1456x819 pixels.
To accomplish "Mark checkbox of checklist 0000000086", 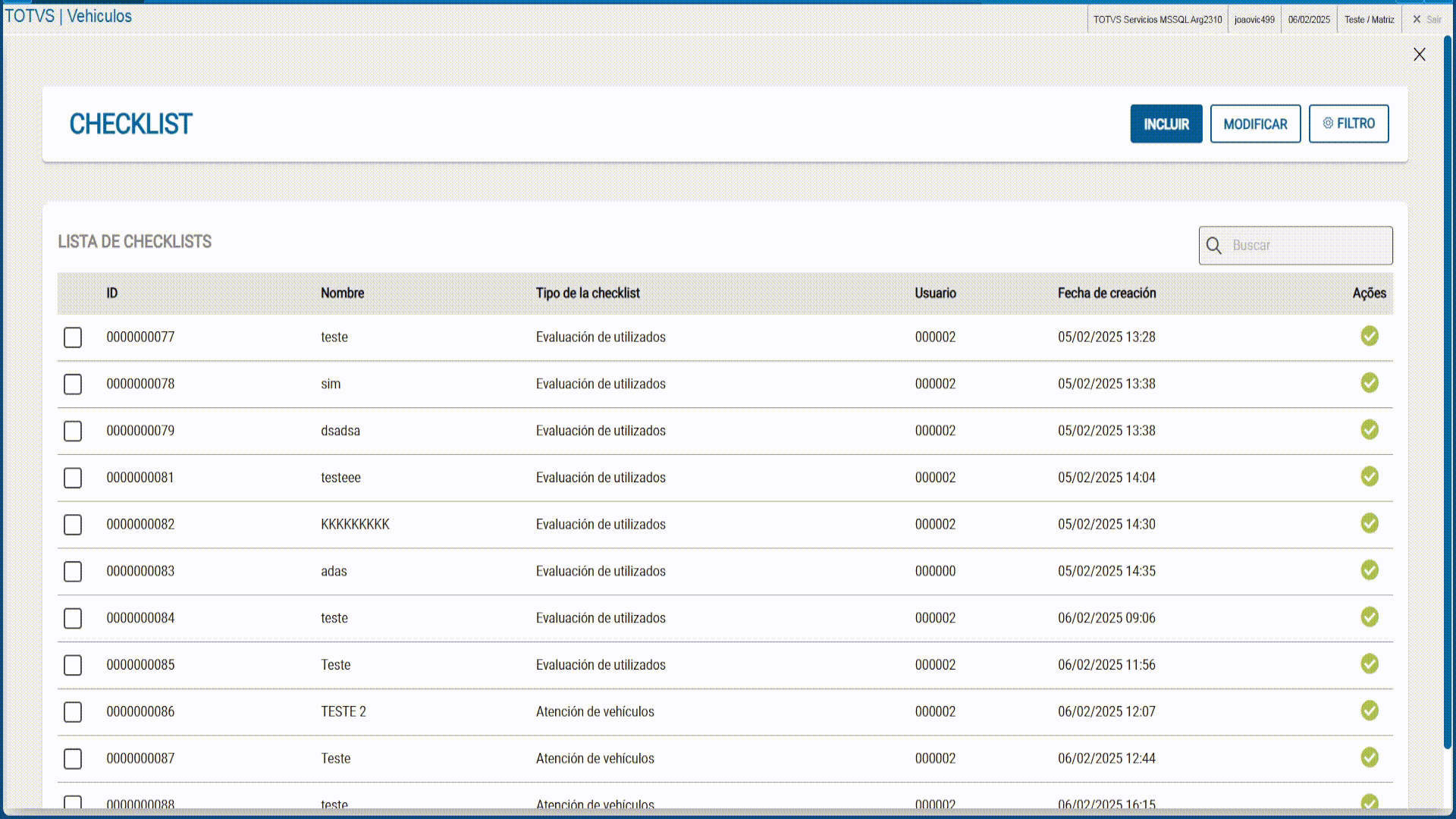I will (x=73, y=712).
